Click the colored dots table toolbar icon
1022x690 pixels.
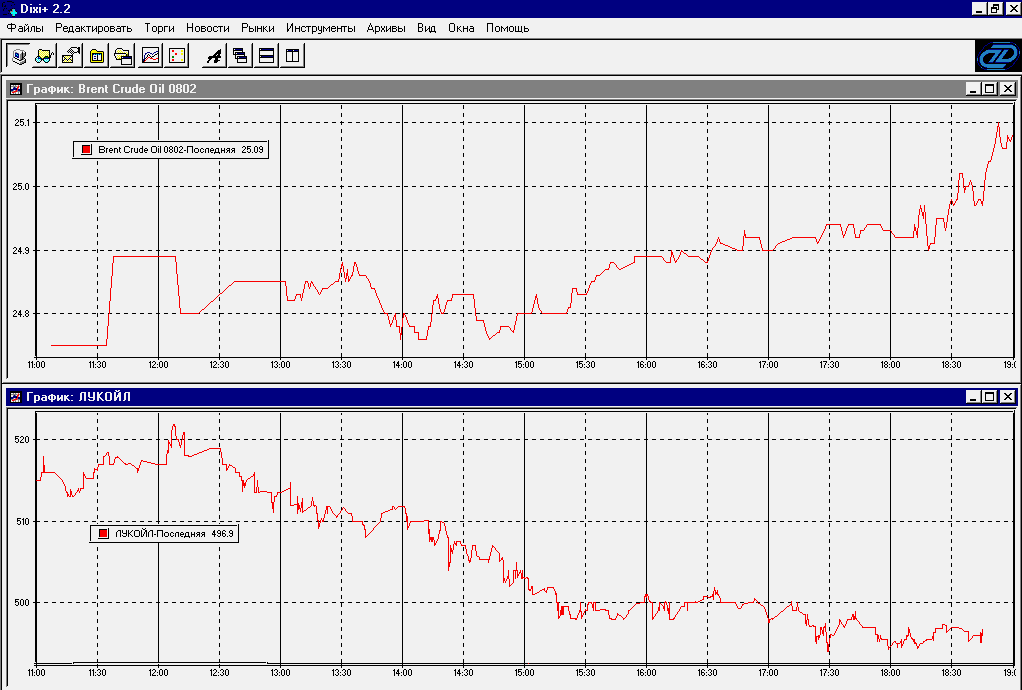(x=177, y=56)
